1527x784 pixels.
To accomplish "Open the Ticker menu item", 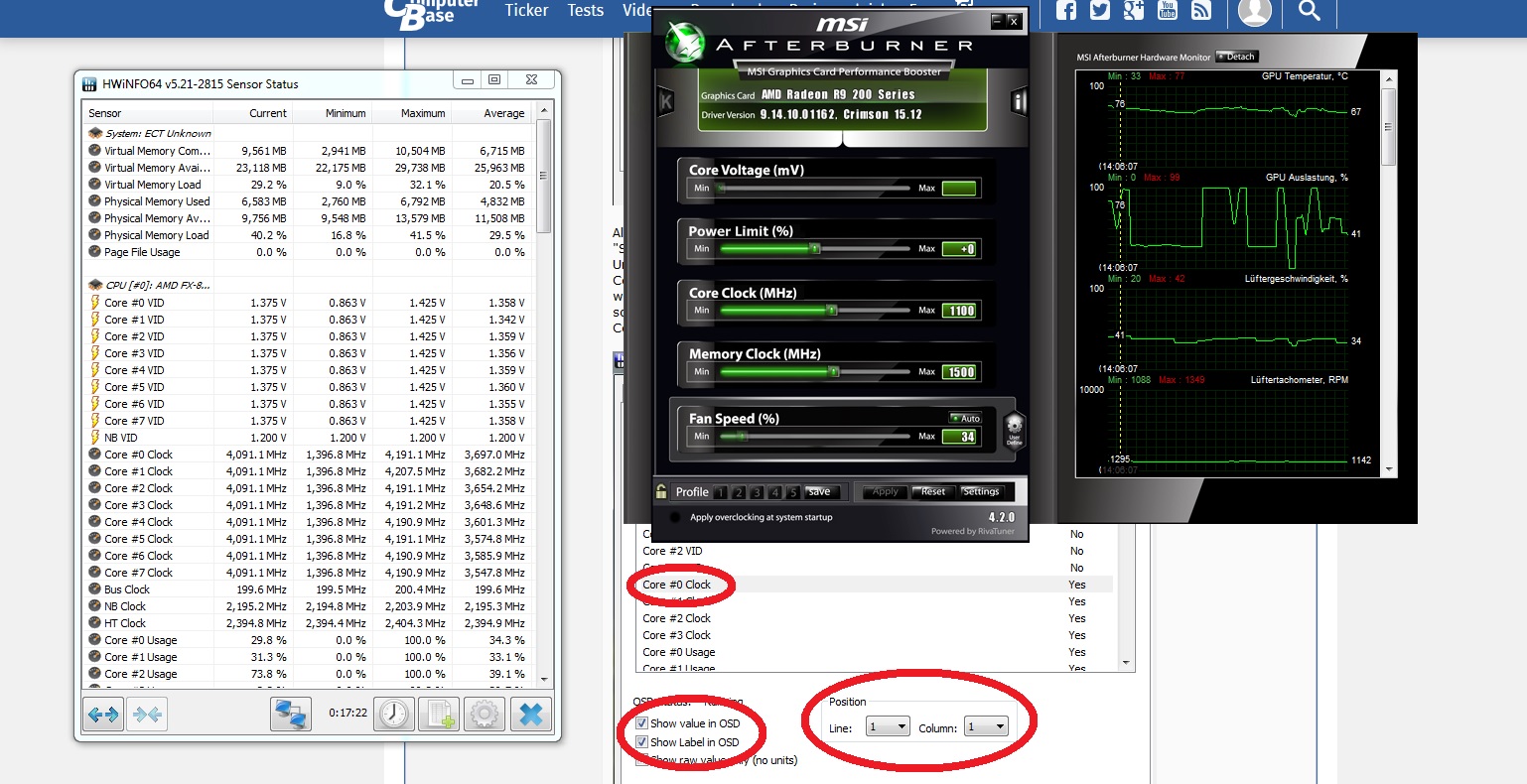I will [x=526, y=10].
